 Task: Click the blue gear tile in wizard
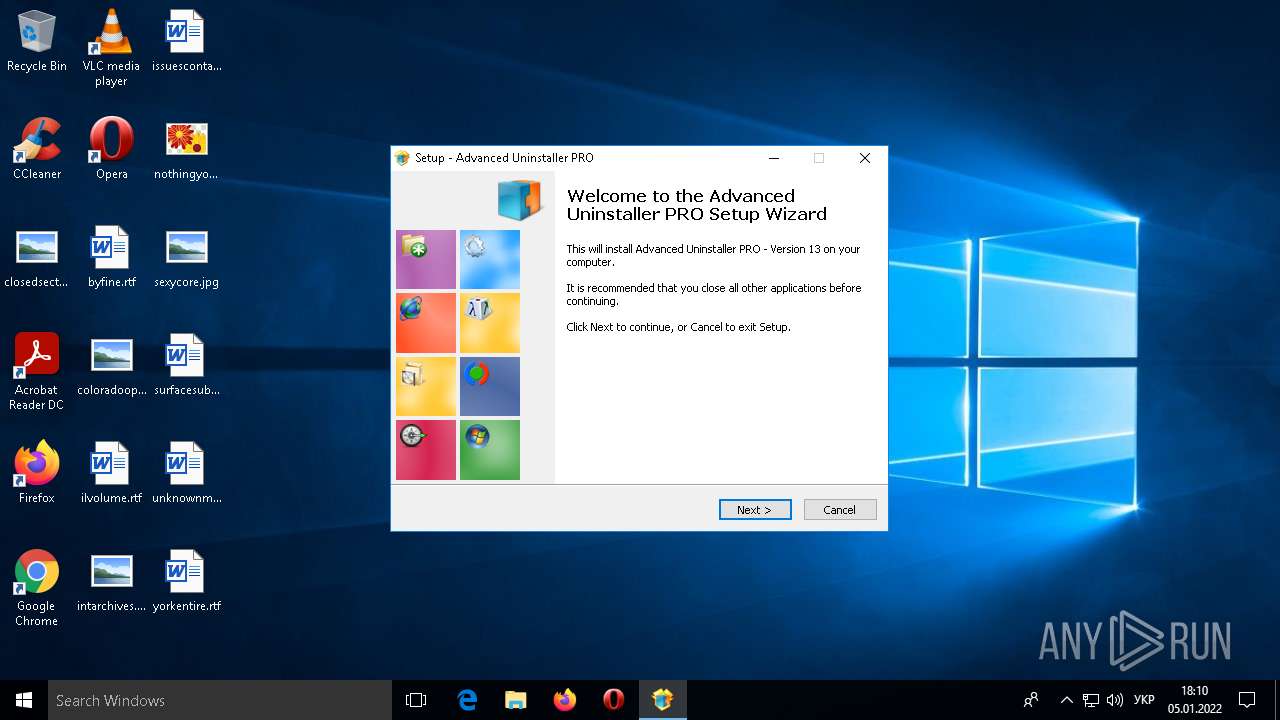(x=490, y=260)
